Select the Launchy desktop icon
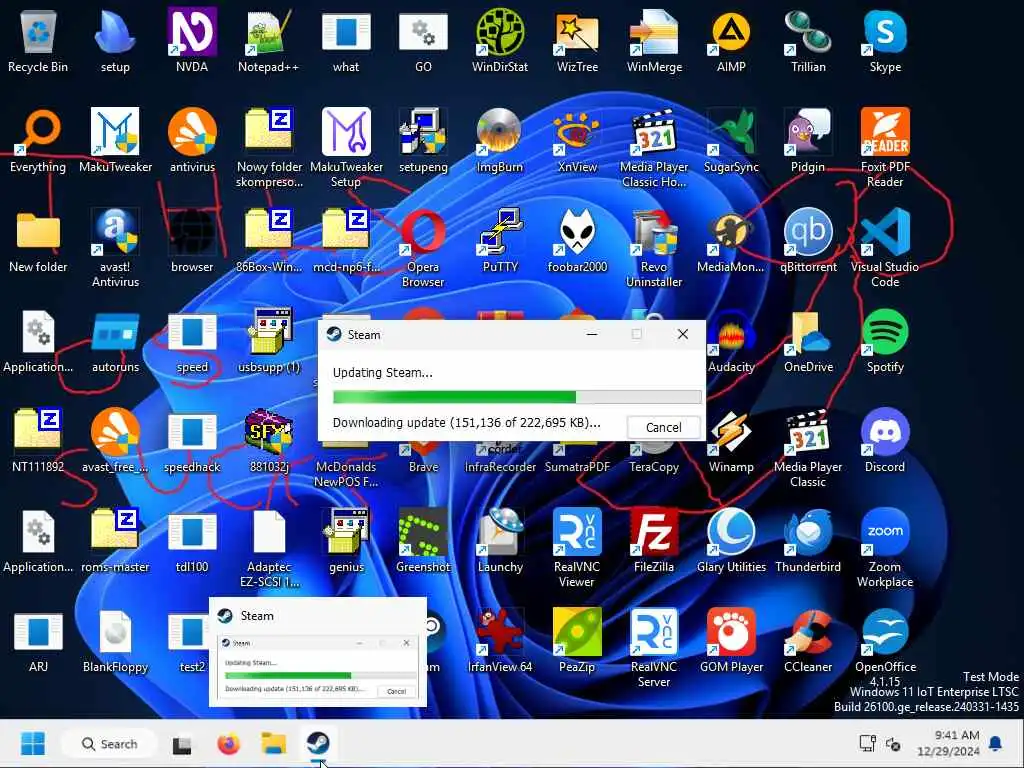The height and width of the screenshot is (768, 1024). click(500, 541)
